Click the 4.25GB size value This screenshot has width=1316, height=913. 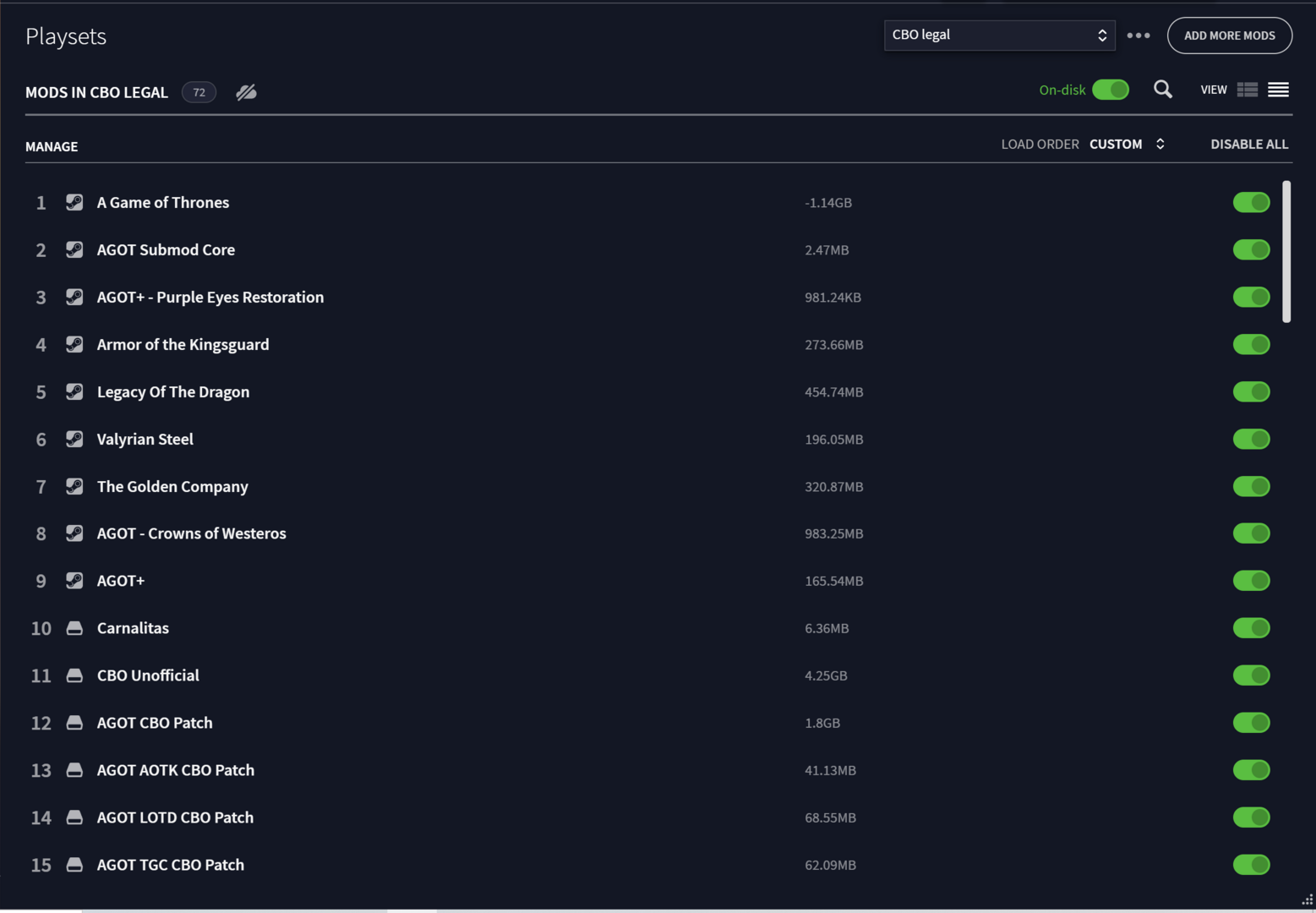tap(826, 675)
